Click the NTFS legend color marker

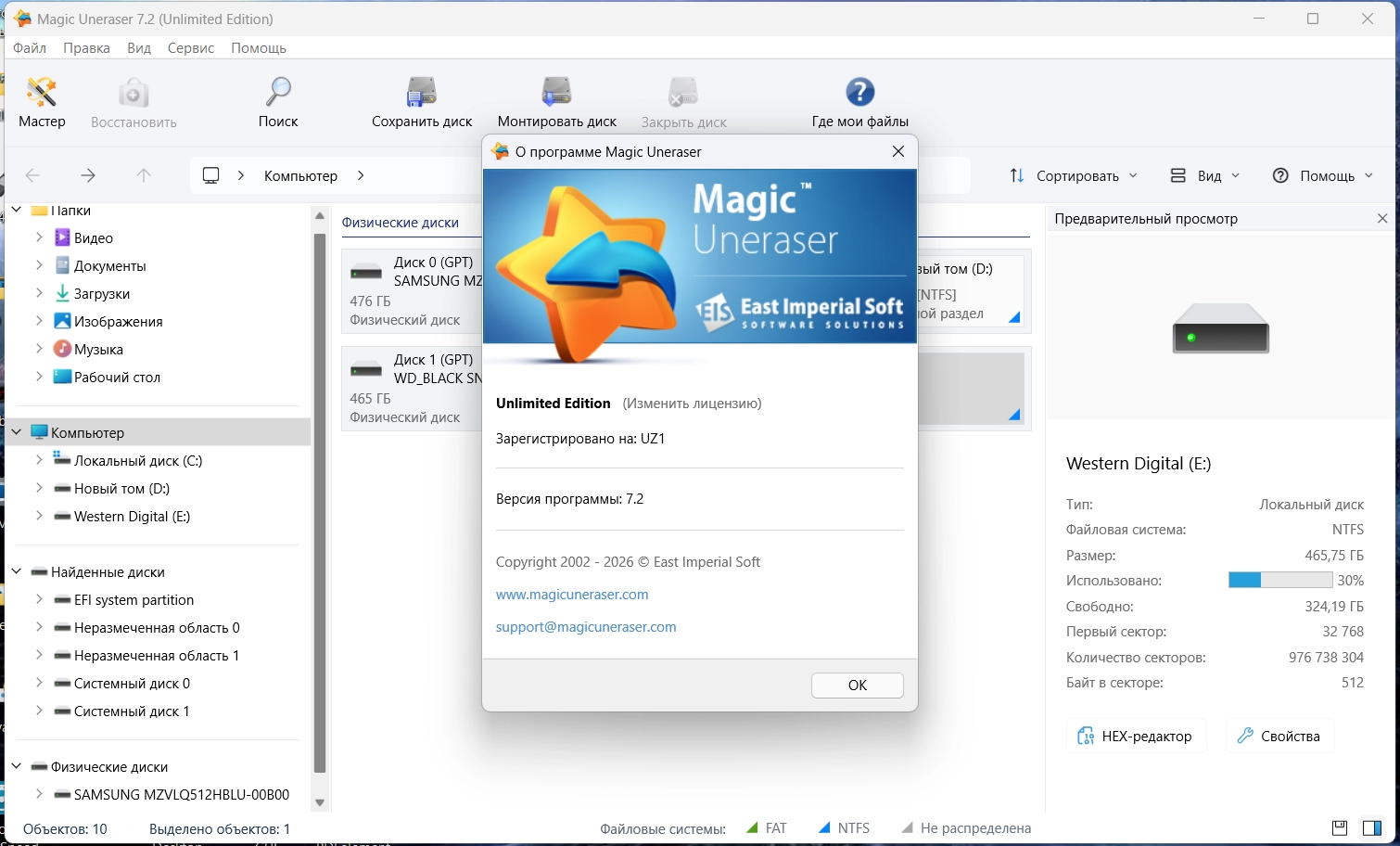point(824,827)
